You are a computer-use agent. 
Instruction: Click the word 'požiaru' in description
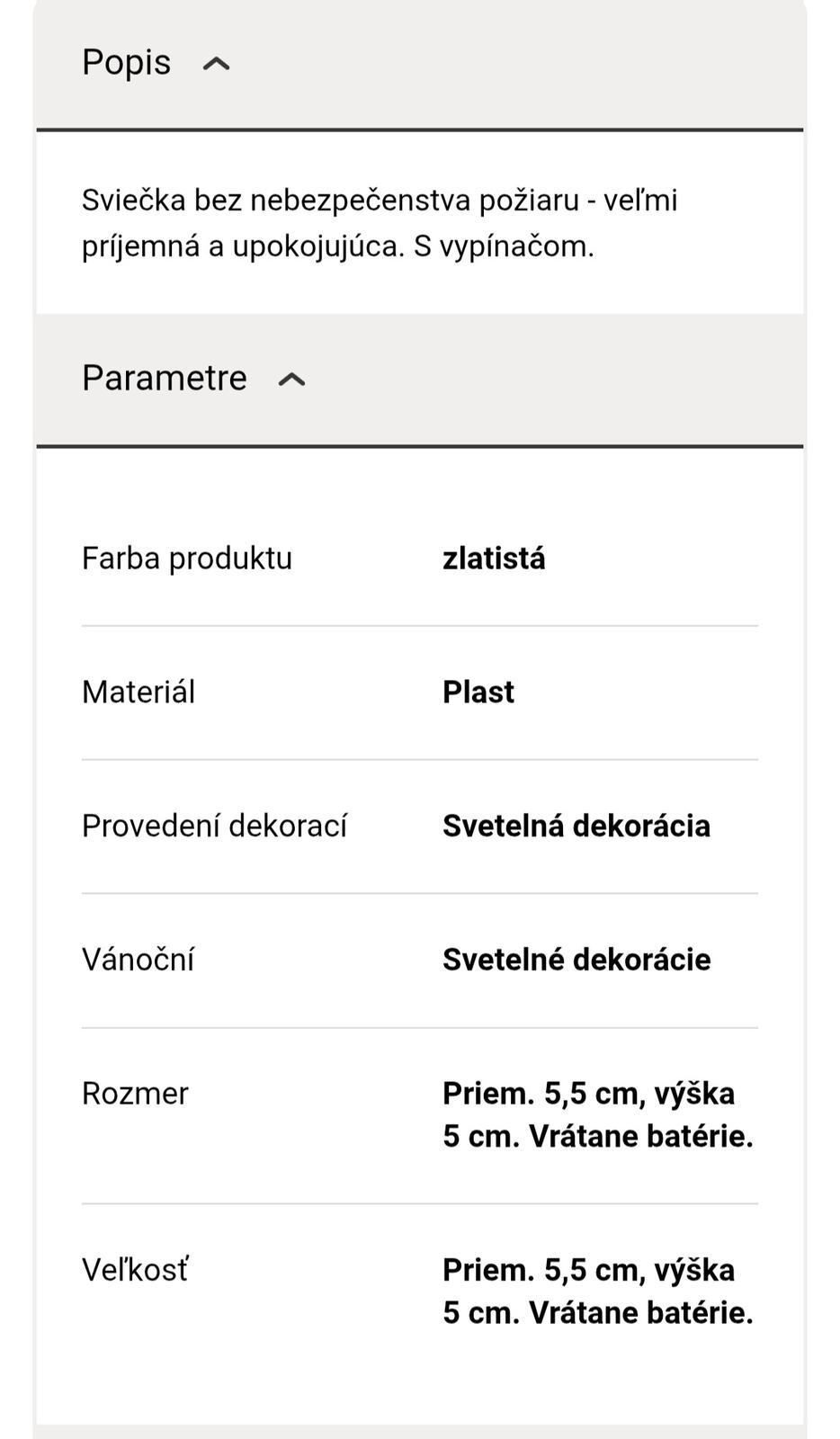pyautogui.click(x=528, y=200)
